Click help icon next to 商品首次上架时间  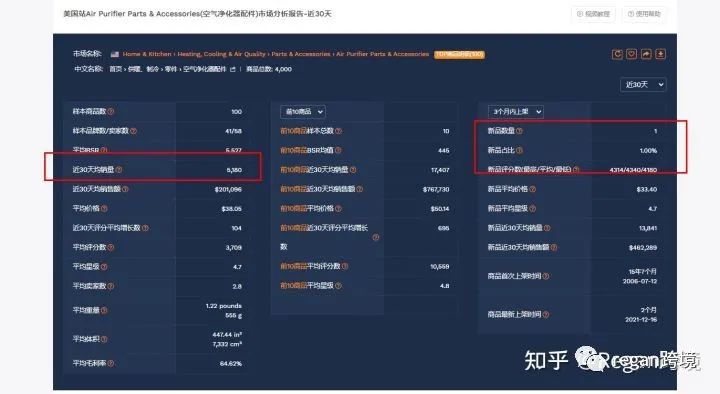pyautogui.click(x=546, y=276)
